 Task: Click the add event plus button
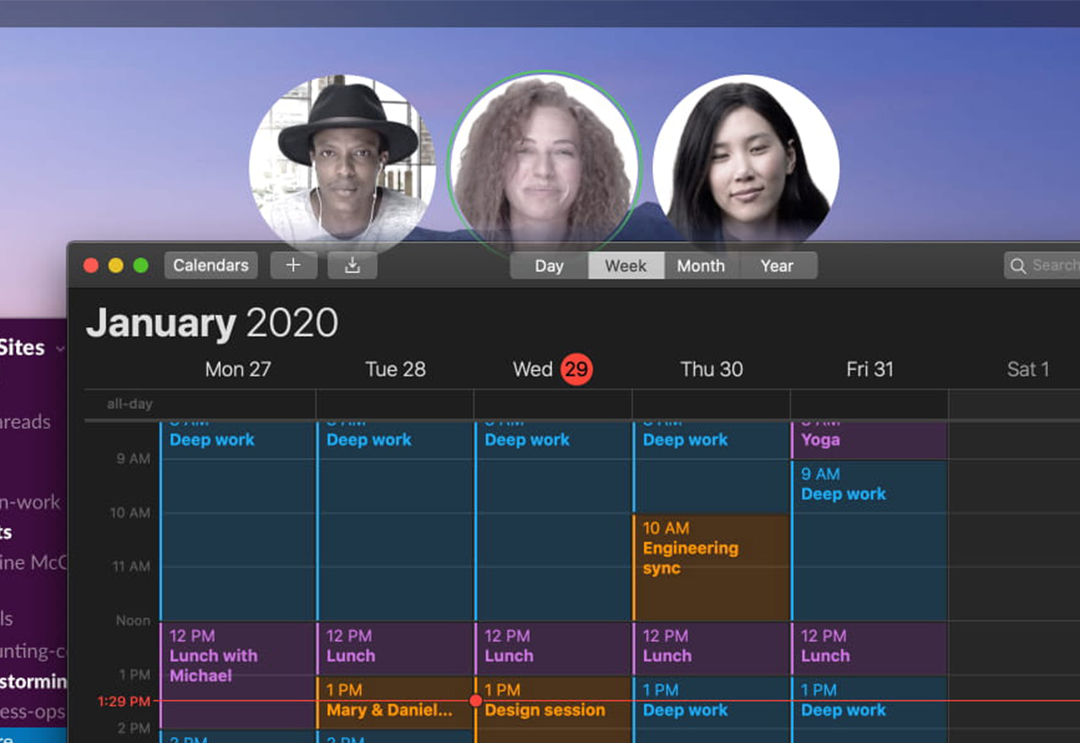(293, 265)
